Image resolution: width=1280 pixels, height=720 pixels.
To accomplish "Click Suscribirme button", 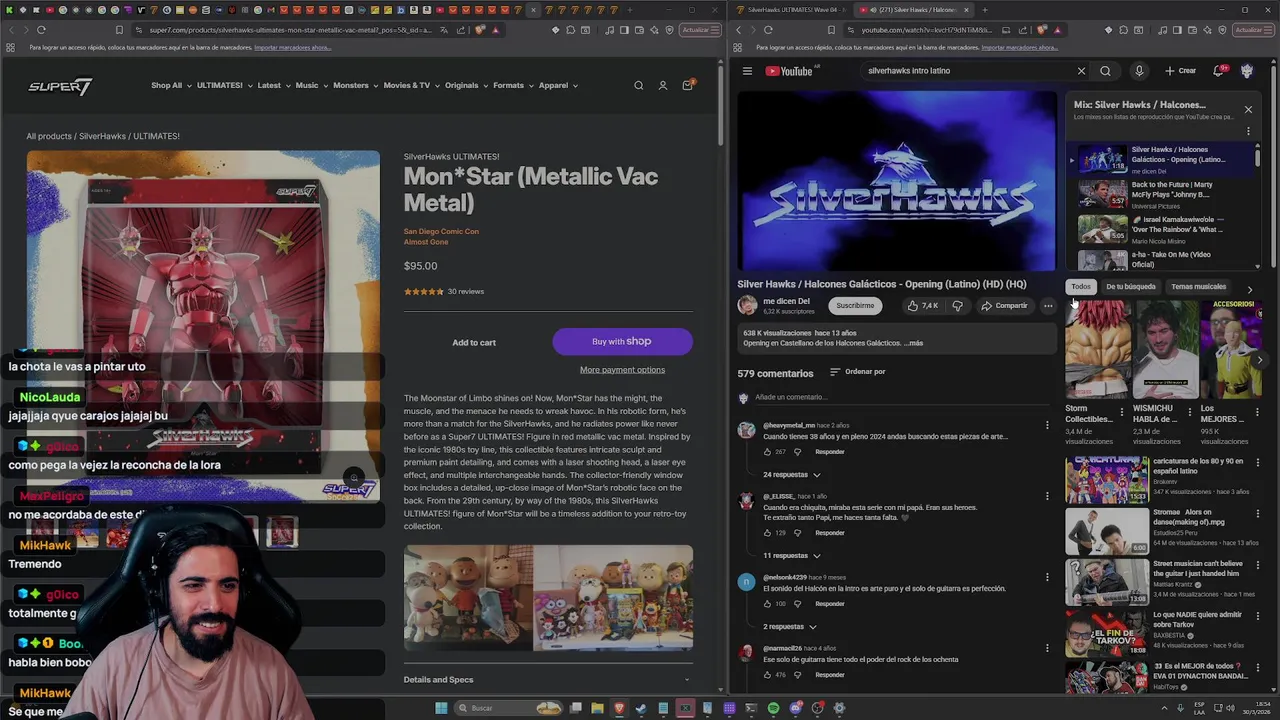I will tap(855, 306).
